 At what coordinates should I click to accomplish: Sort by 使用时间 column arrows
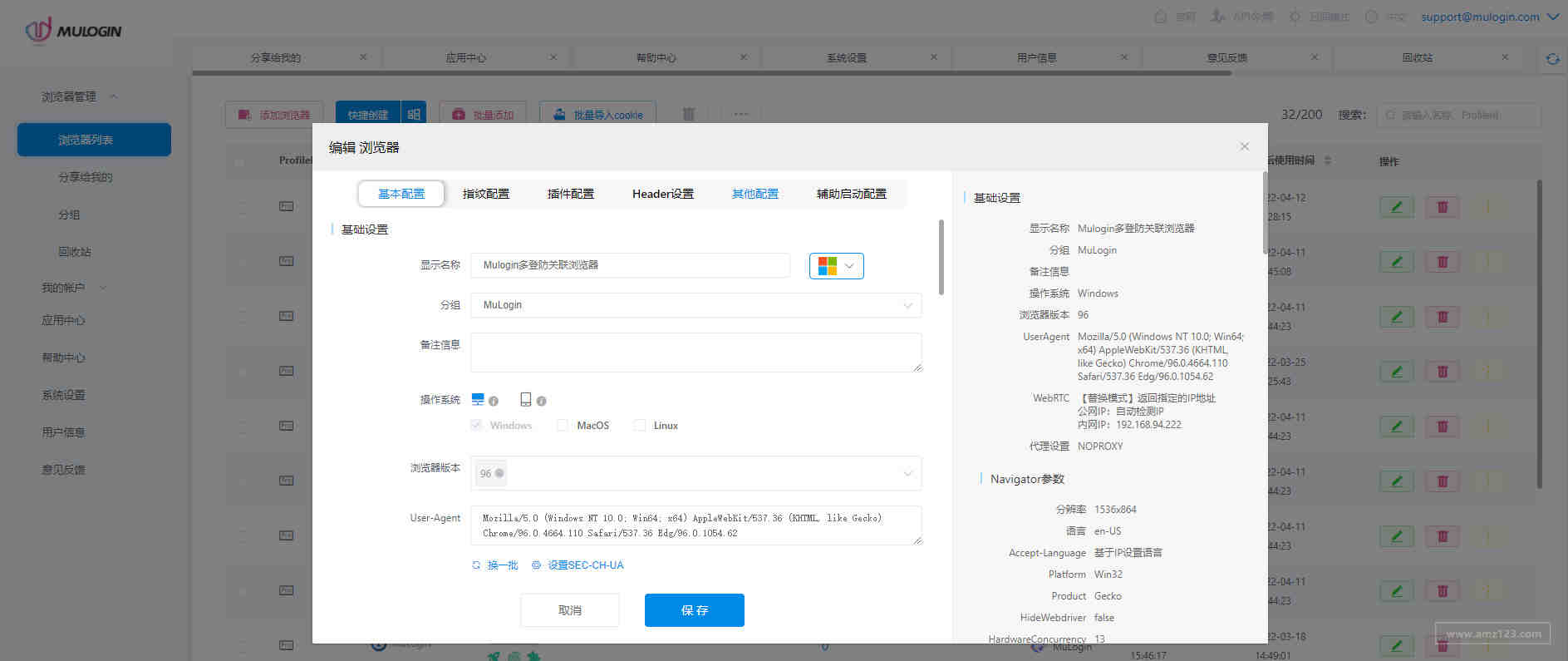(x=1327, y=160)
